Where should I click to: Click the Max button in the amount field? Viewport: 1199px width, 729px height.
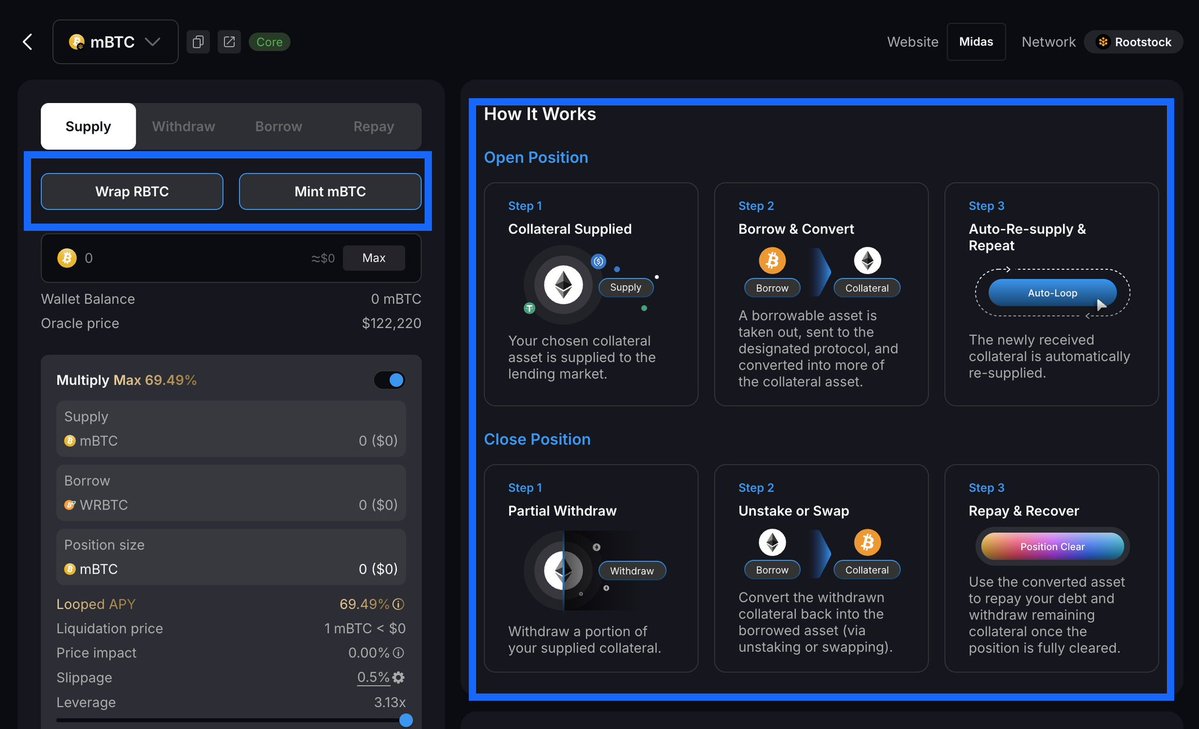click(x=373, y=257)
